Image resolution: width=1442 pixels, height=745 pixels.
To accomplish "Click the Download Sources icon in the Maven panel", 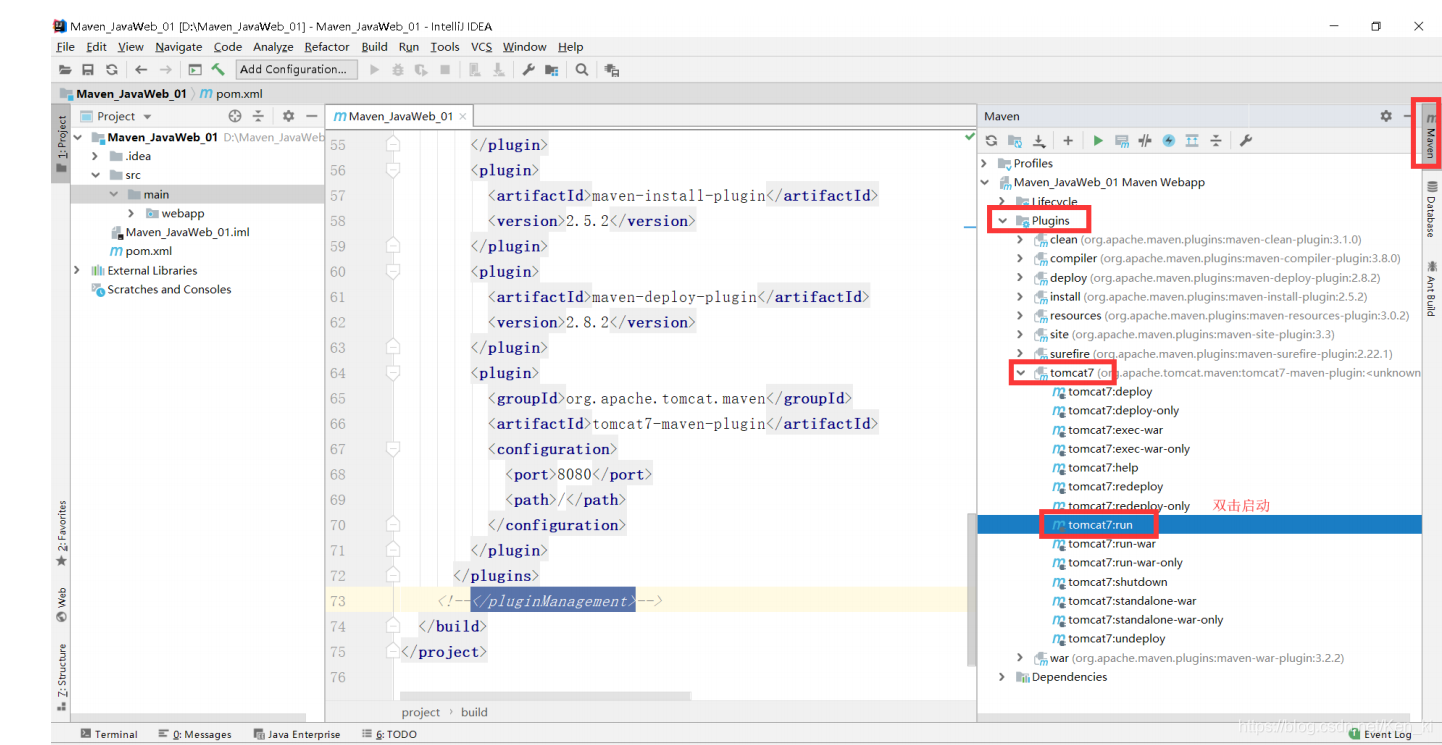I will pos(1039,141).
